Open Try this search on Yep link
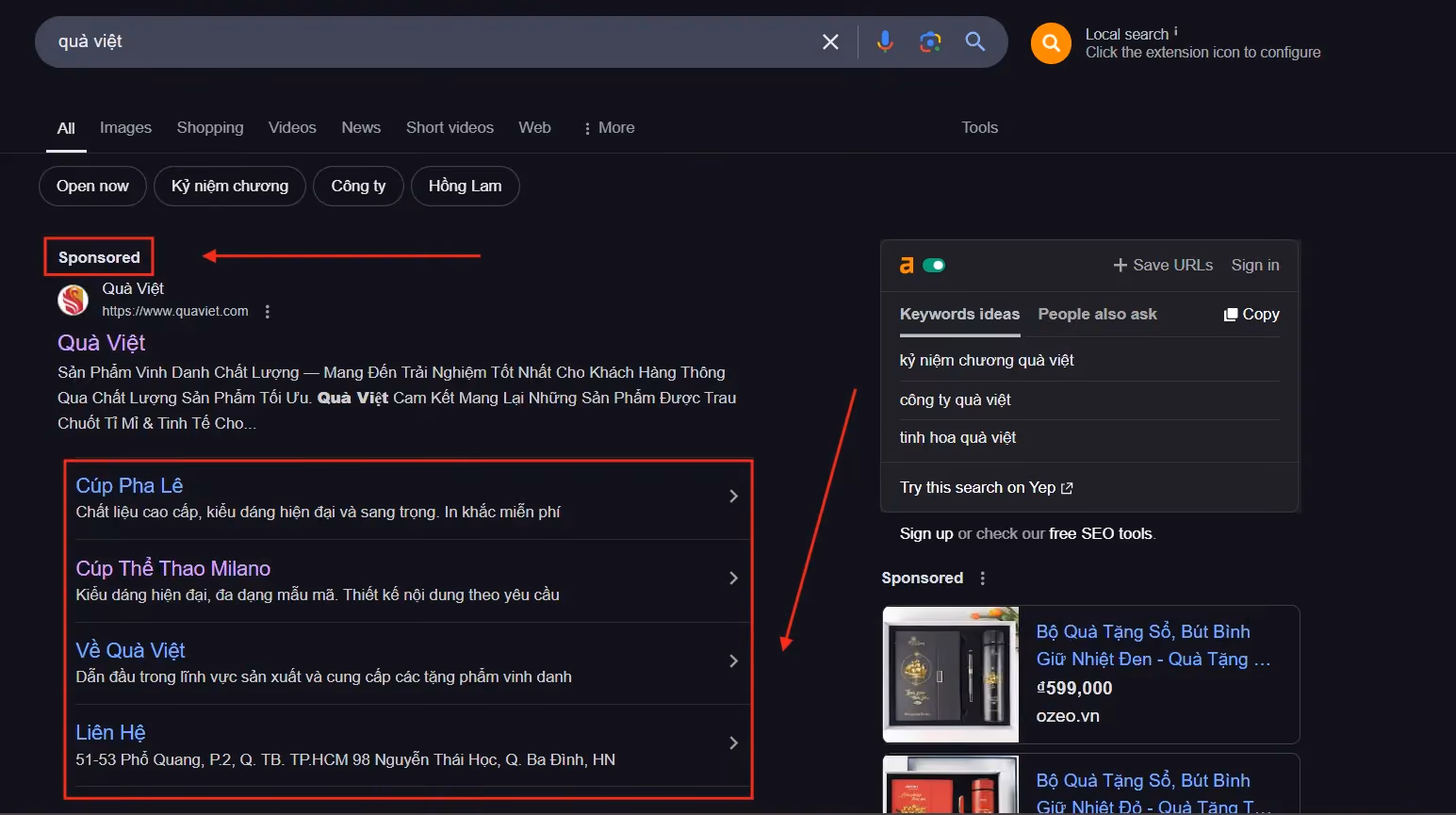Image resolution: width=1456 pixels, height=815 pixels. coord(986,488)
